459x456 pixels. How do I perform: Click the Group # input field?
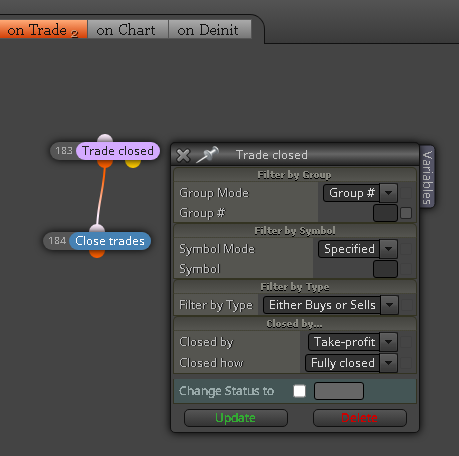pyautogui.click(x=385, y=213)
